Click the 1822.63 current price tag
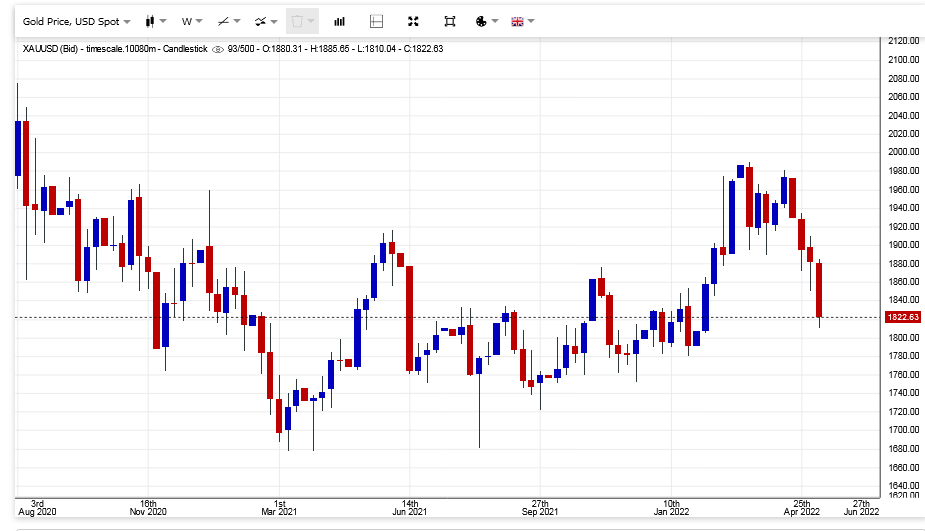This screenshot has width=925, height=531. pos(902,317)
